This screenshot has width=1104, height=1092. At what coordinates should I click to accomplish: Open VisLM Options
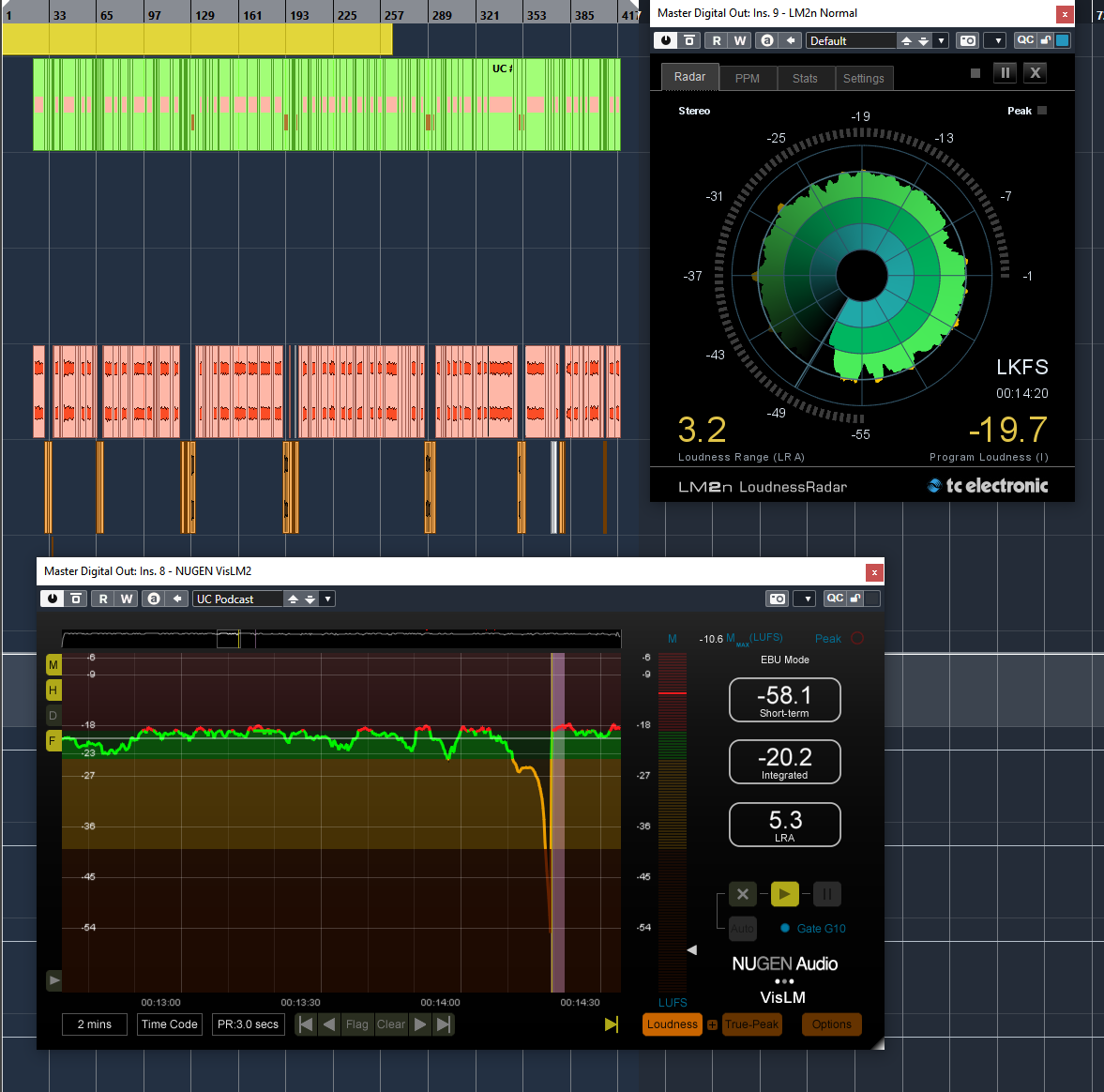[x=832, y=1024]
